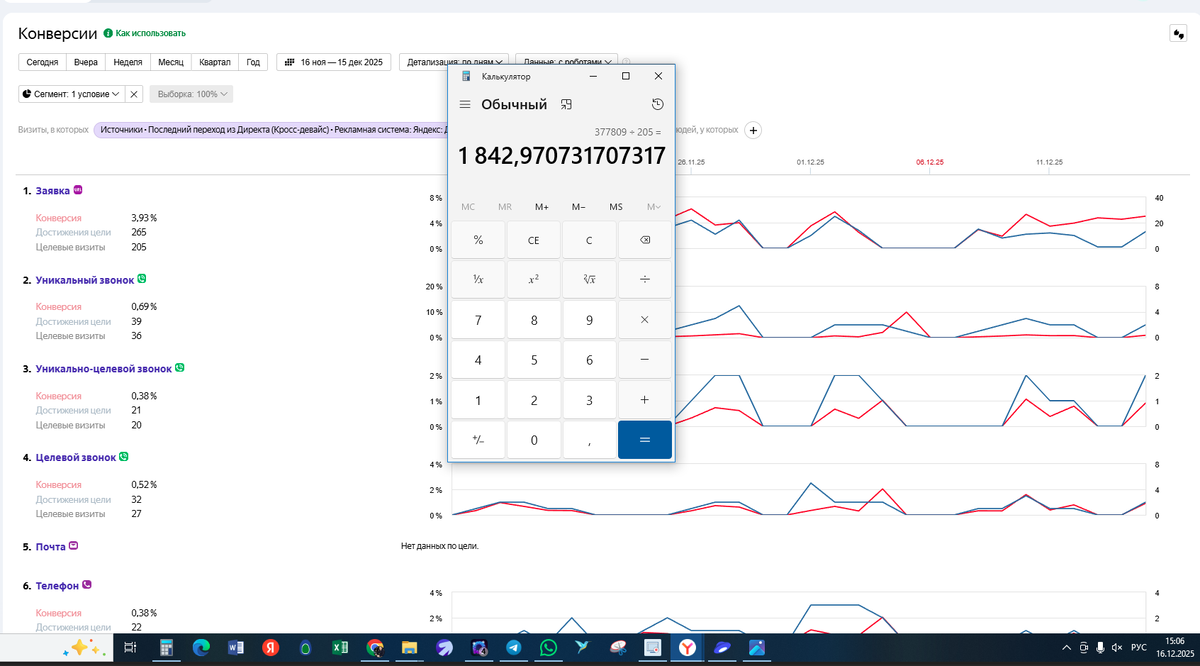Image resolution: width=1200 pixels, height=666 pixels.
Task: Open Telegram from the taskbar
Action: tap(514, 648)
